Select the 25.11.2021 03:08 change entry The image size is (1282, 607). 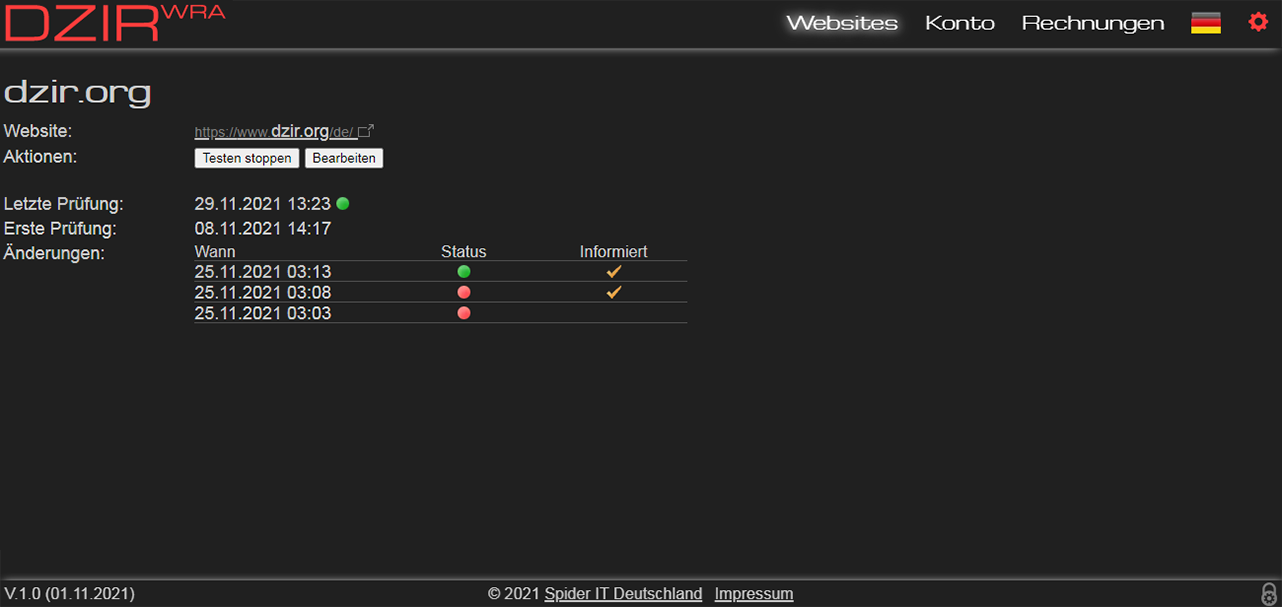441,292
